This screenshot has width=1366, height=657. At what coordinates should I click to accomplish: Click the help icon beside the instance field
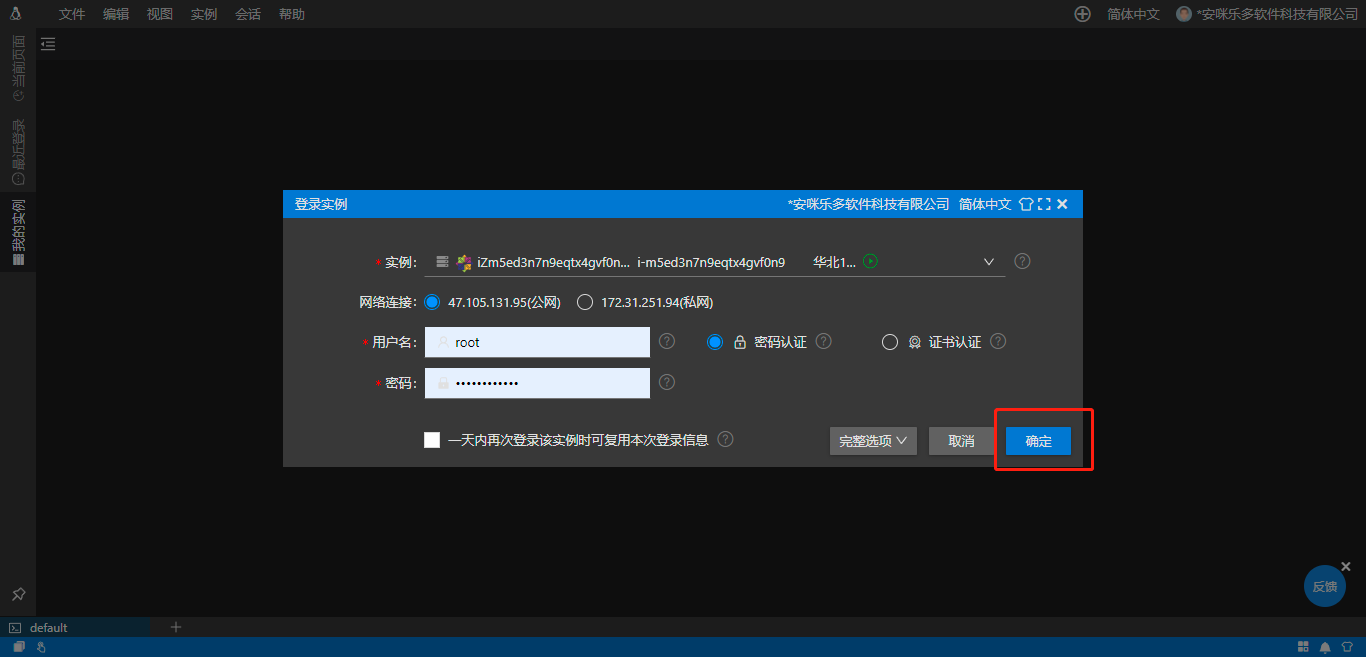[x=1022, y=261]
